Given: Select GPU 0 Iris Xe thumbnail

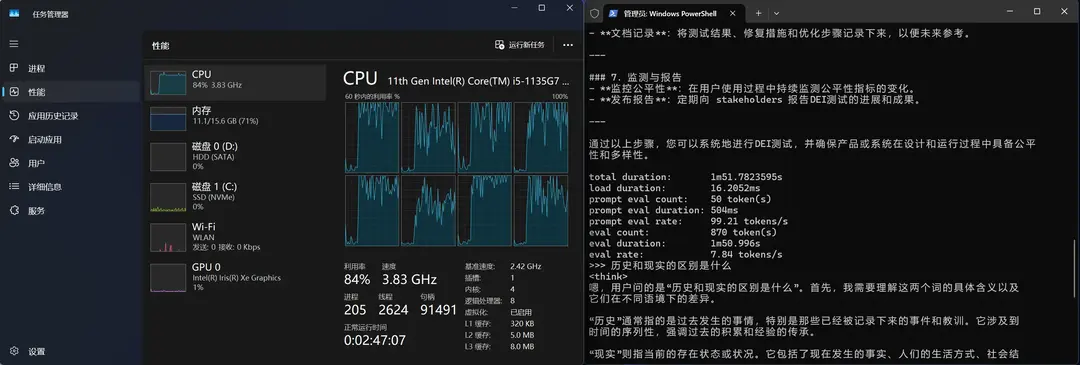Looking at the screenshot, I should click(168, 277).
